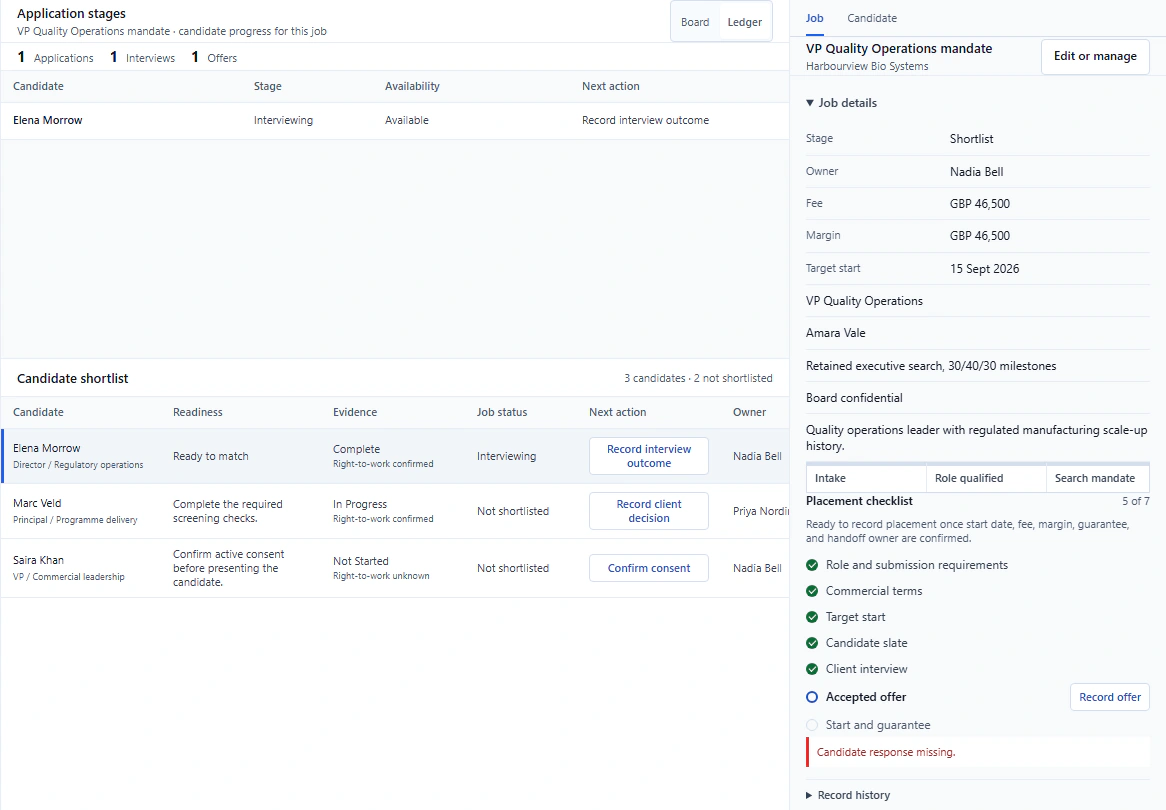The height and width of the screenshot is (810, 1166).
Task: Click 'Amara Vale' in Job details
Action: [x=836, y=333]
